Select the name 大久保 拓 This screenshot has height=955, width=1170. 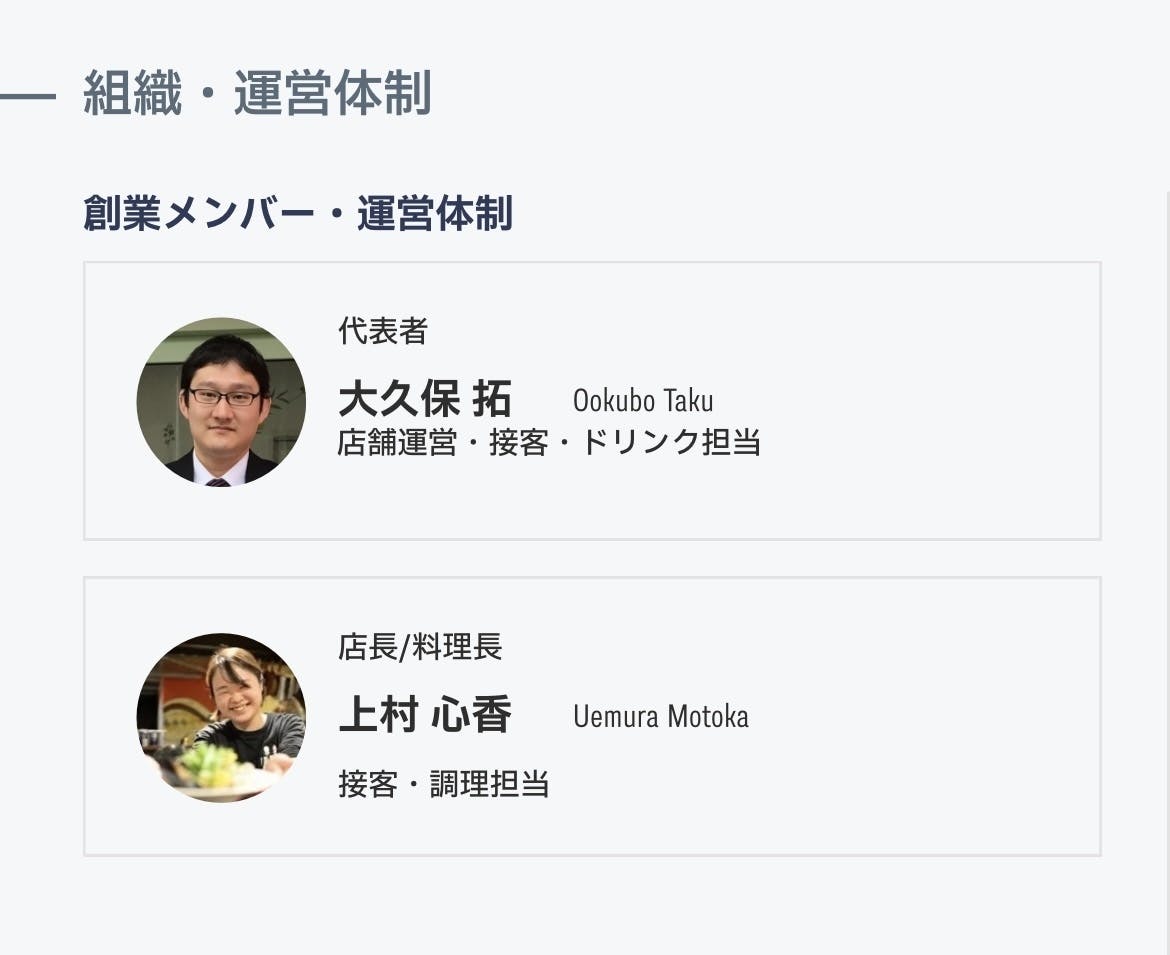click(425, 399)
